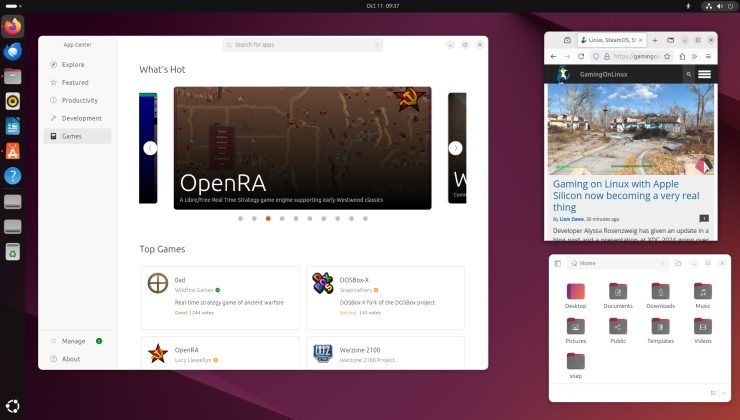740x420 pixels.
Task: Select the Linux, SteamOS browser tab
Action: (x=612, y=40)
